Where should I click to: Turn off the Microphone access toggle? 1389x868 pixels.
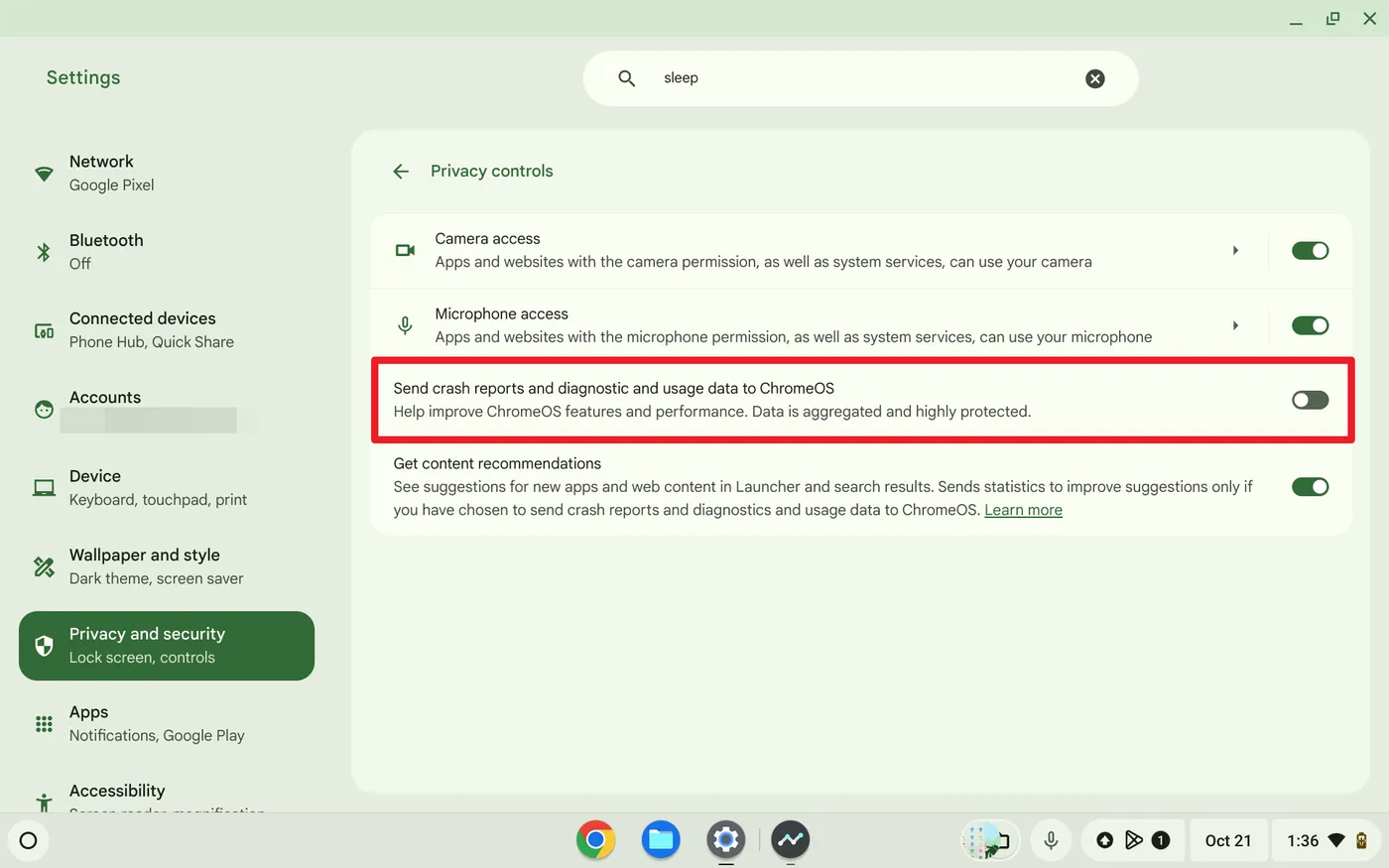coord(1310,325)
